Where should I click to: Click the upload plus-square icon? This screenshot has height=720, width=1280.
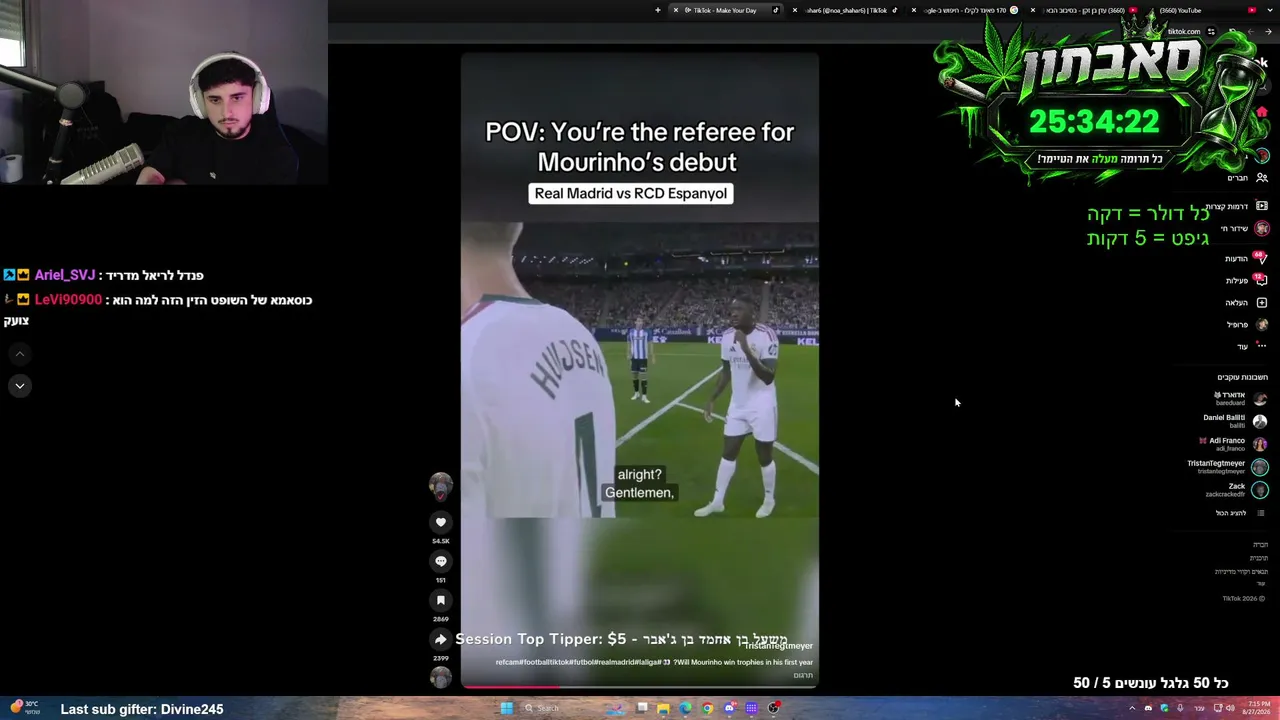(1262, 303)
